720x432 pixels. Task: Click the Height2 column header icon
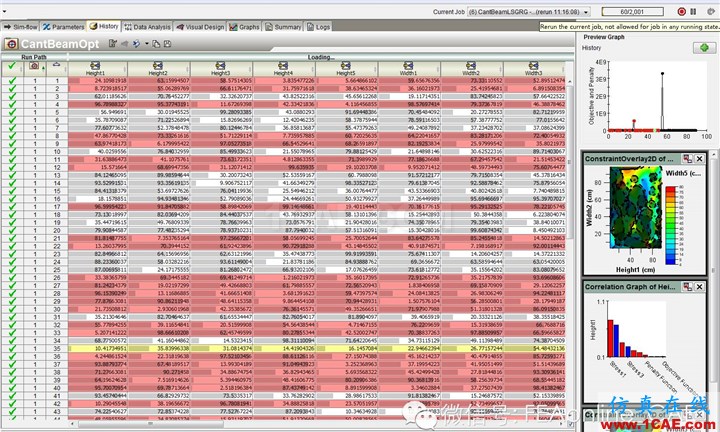point(158,66)
